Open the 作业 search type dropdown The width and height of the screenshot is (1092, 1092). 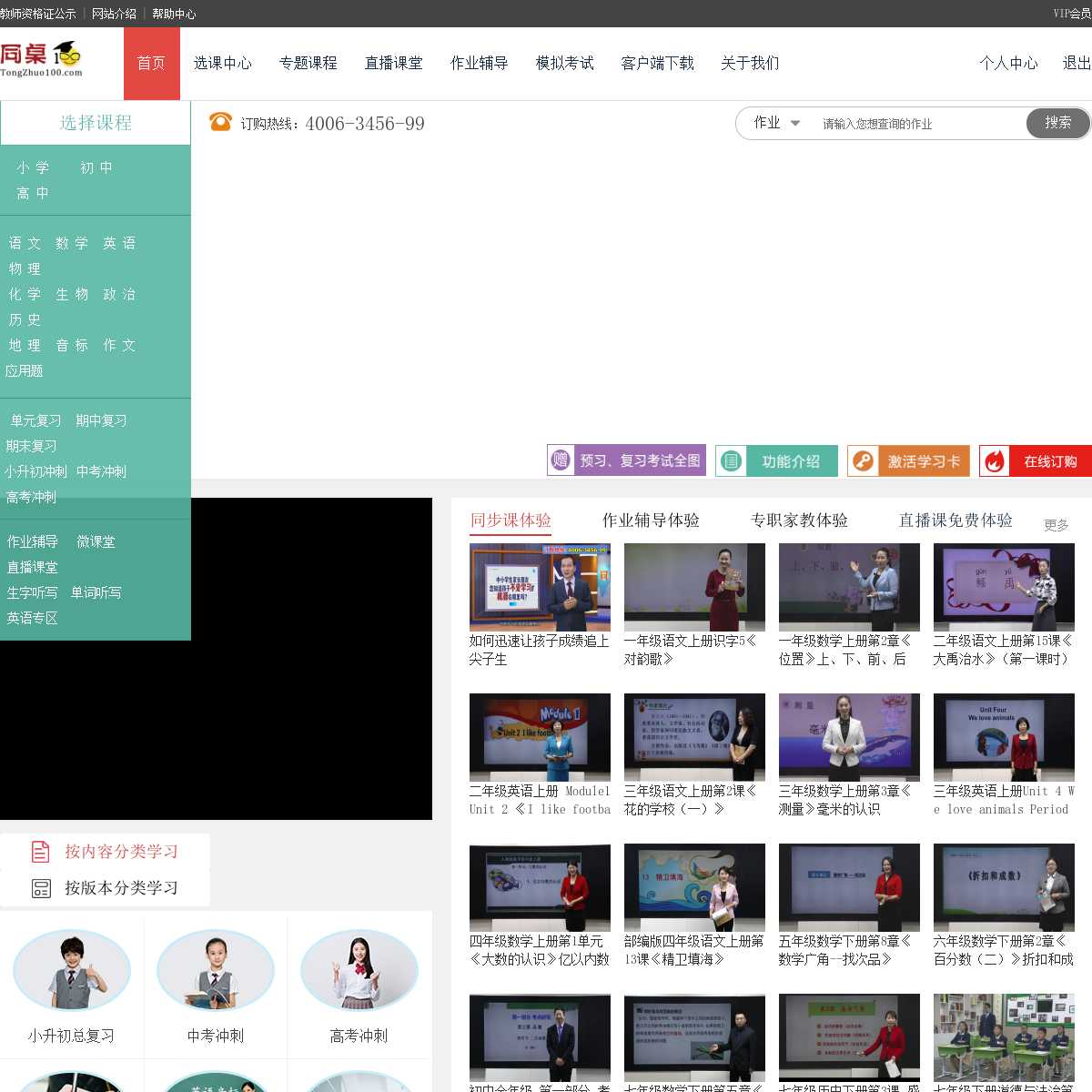pyautogui.click(x=776, y=123)
